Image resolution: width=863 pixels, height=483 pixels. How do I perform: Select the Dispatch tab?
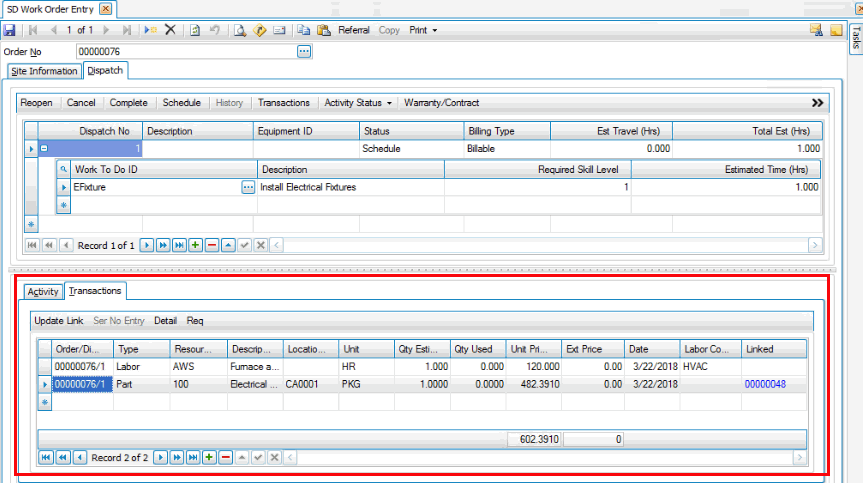[x=105, y=70]
